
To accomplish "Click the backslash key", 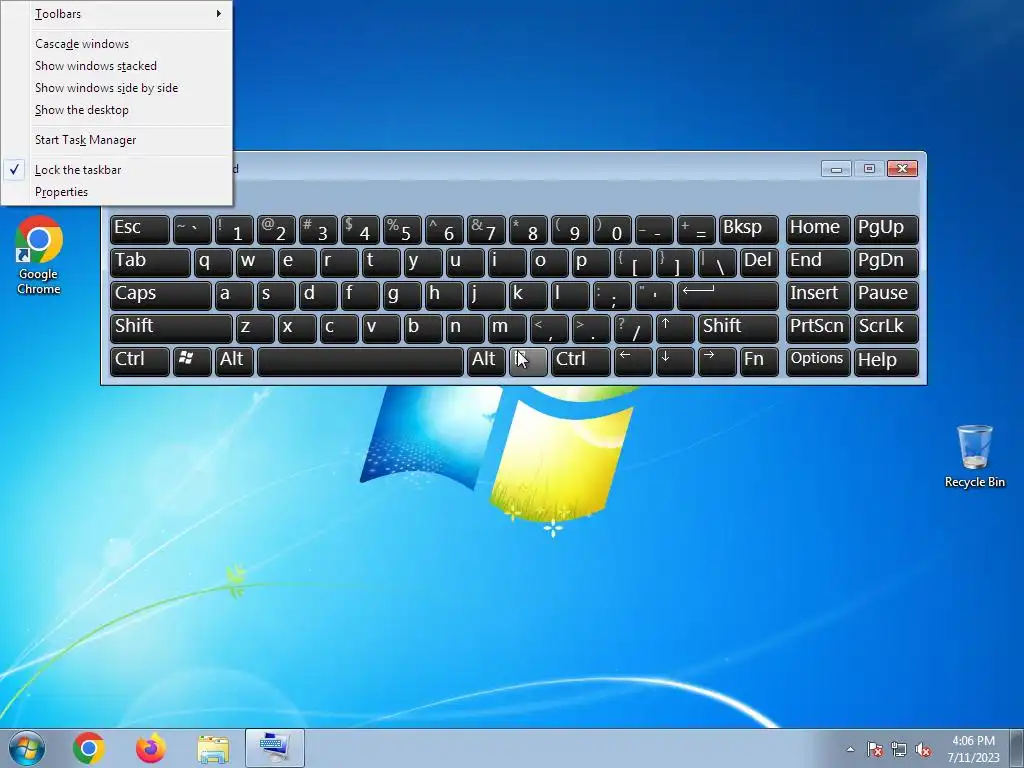I will (x=717, y=263).
